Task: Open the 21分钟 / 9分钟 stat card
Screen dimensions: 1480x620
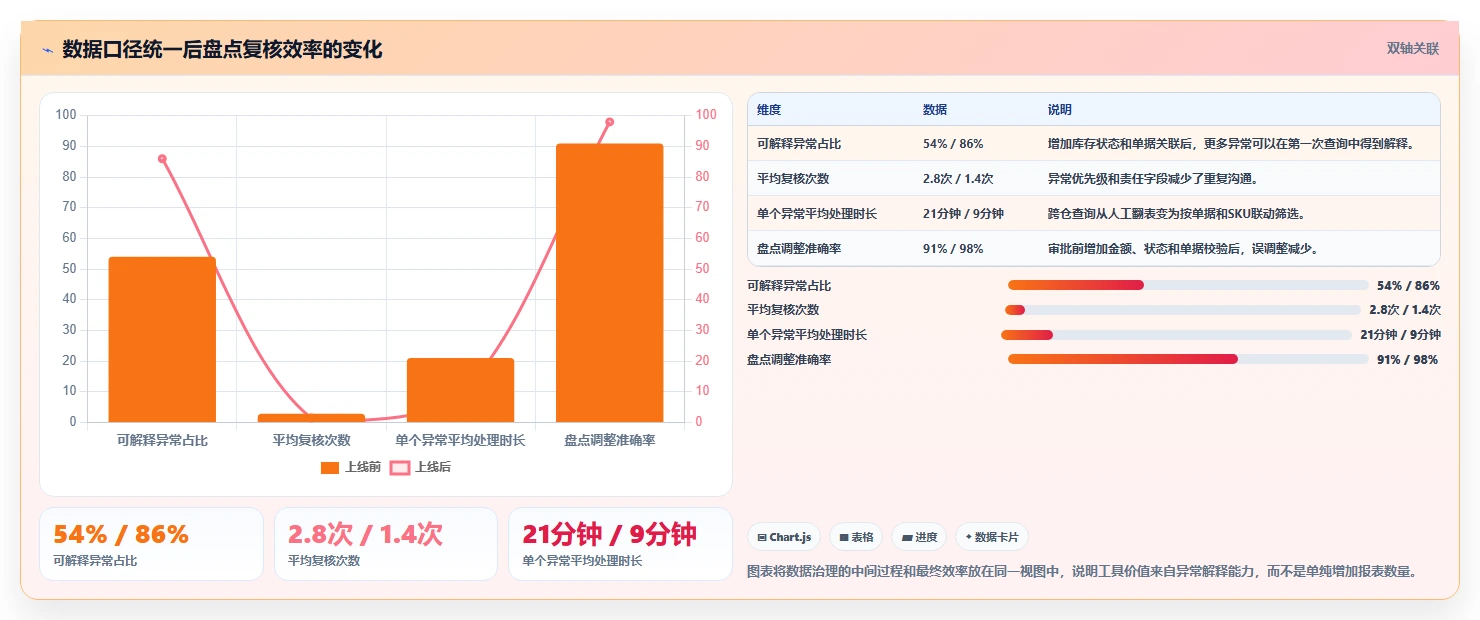Action: (620, 544)
